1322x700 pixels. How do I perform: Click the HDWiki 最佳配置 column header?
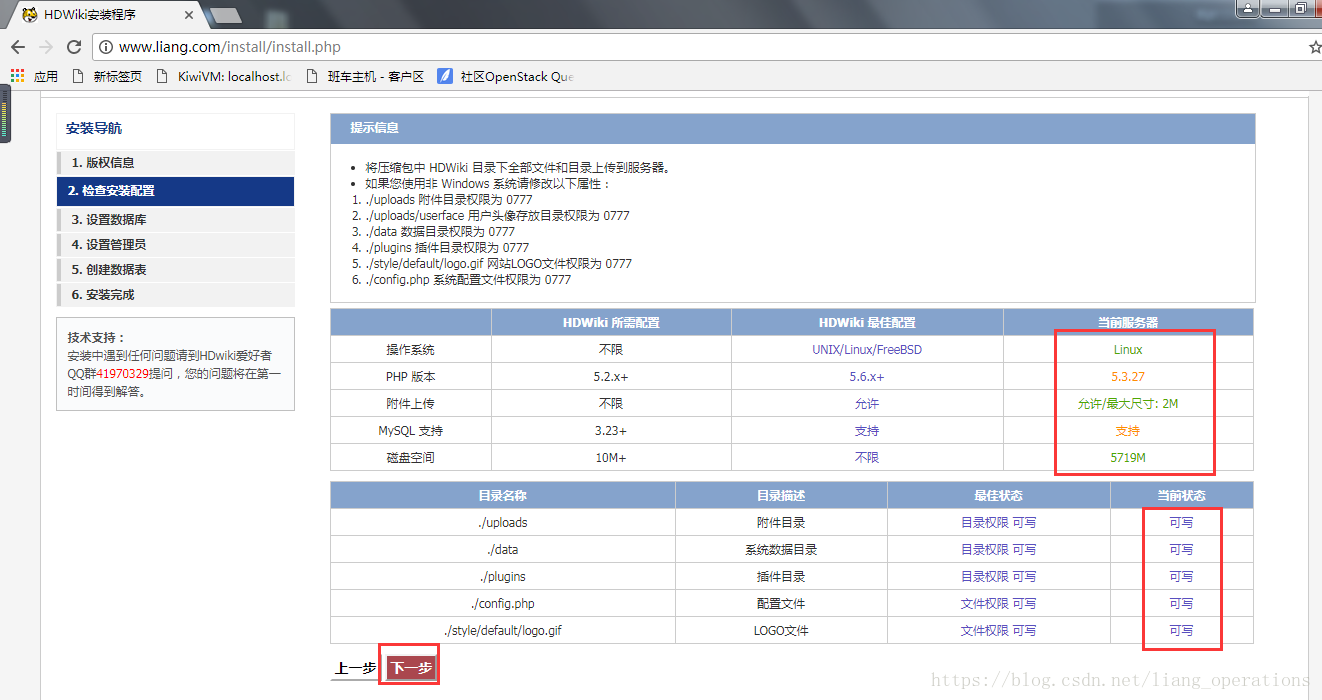pyautogui.click(x=867, y=323)
